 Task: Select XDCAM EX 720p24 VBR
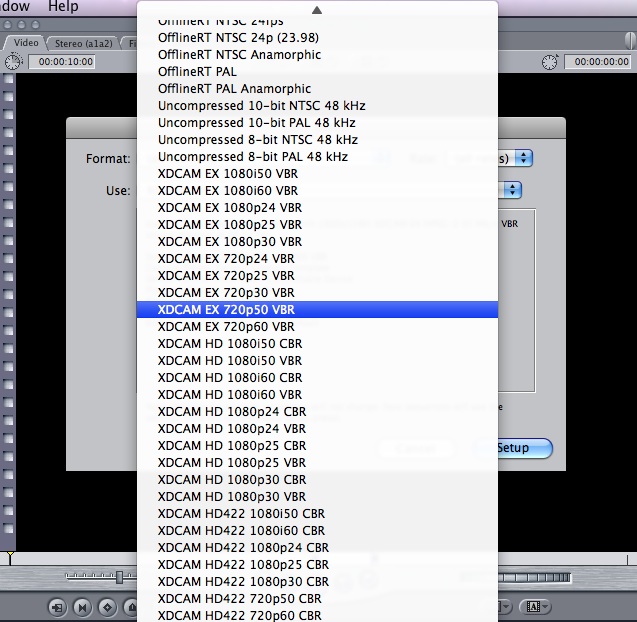point(317,259)
